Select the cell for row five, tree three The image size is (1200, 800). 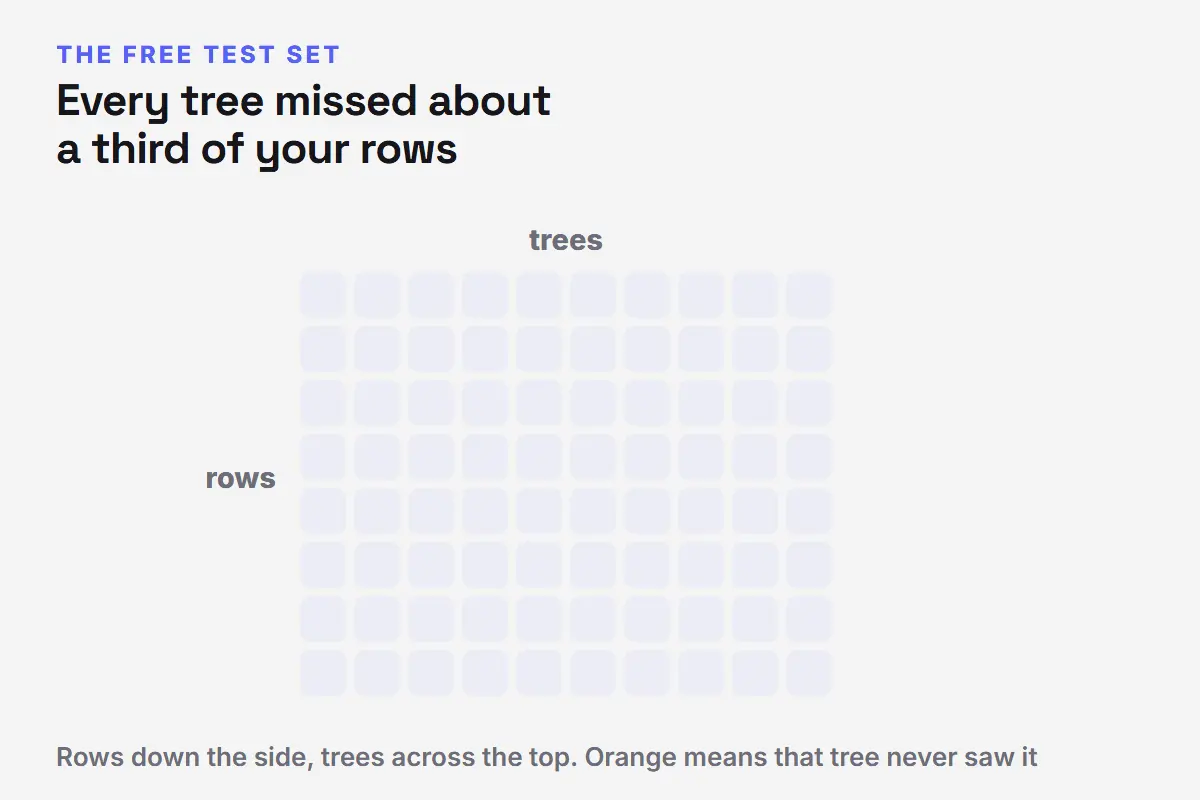coord(431,511)
